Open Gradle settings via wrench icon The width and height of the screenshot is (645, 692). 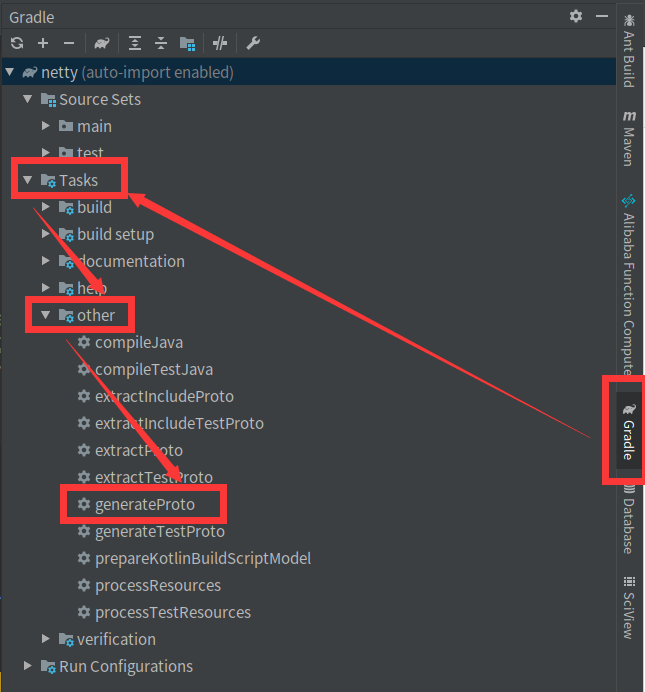[x=253, y=43]
